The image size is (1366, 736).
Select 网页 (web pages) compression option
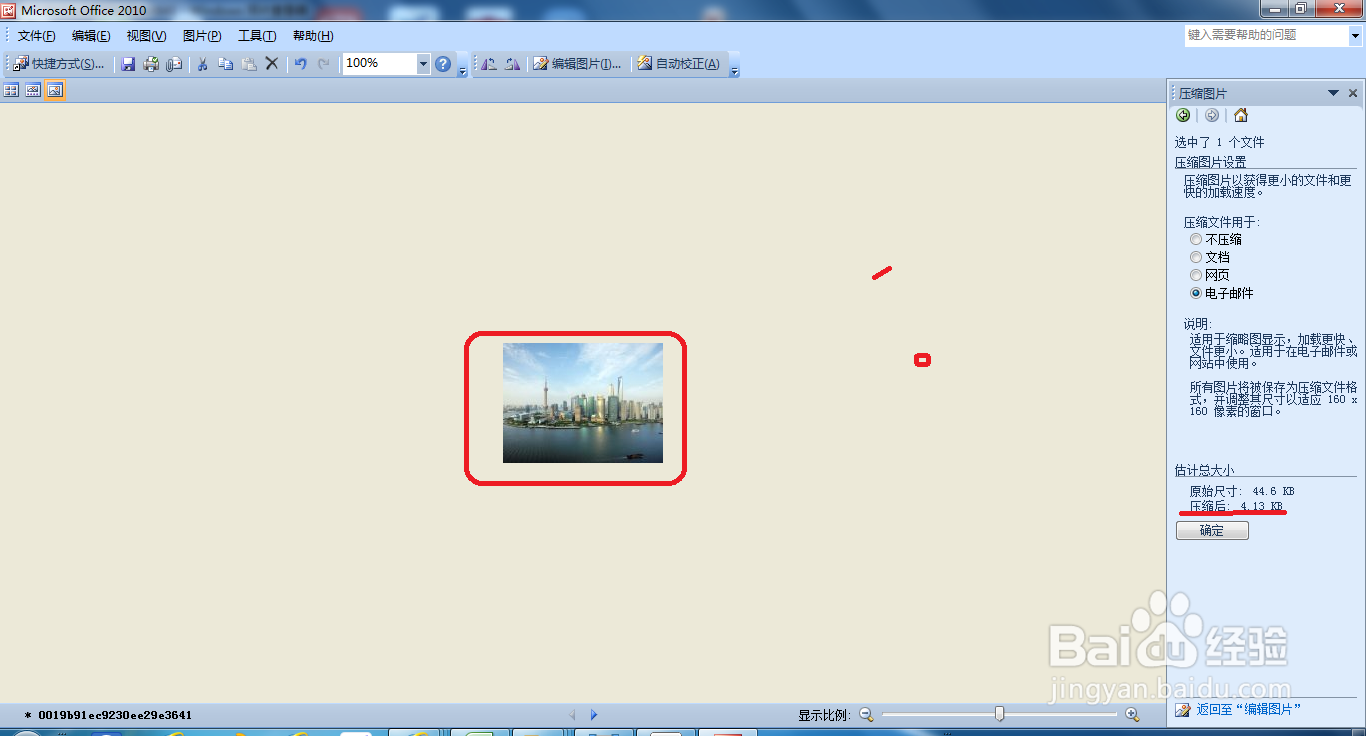[x=1196, y=276]
